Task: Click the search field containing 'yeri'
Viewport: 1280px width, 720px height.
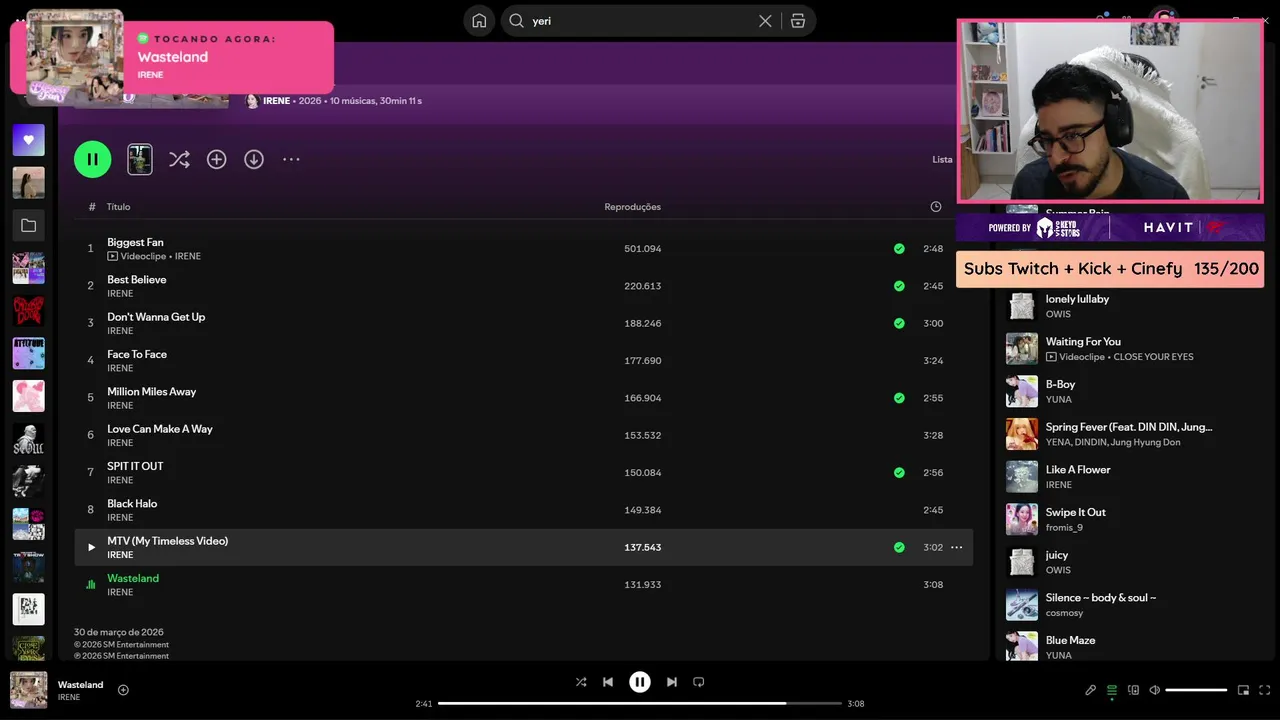Action: pos(640,21)
